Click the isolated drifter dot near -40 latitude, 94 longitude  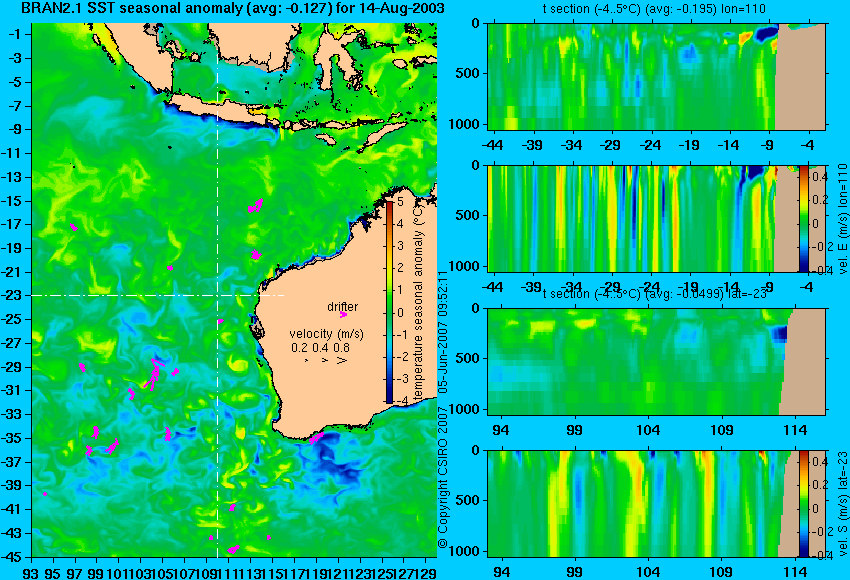click(45, 494)
